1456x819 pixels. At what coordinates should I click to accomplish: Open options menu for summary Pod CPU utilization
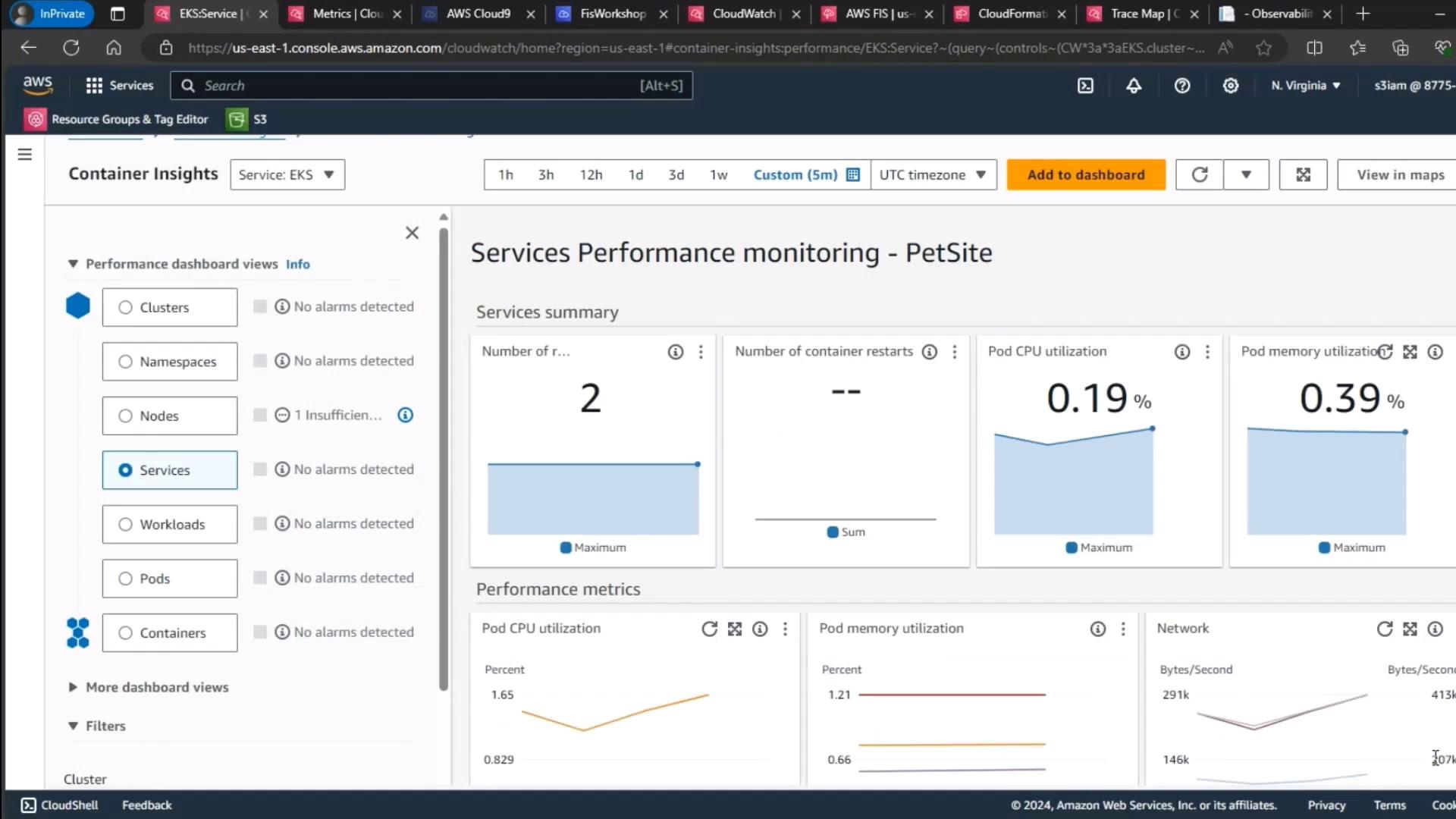[x=1207, y=352]
